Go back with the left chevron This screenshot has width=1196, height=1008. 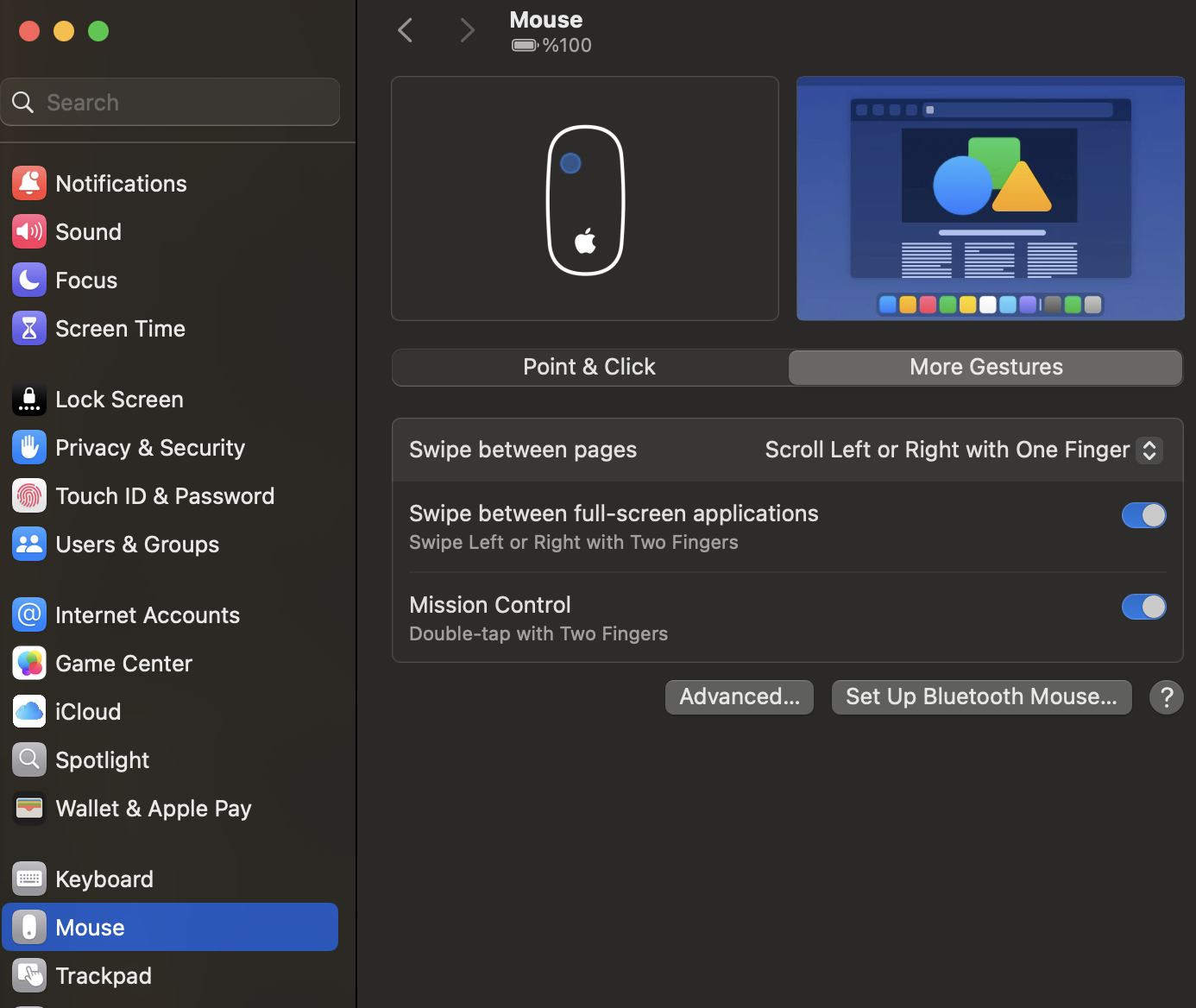pos(406,30)
